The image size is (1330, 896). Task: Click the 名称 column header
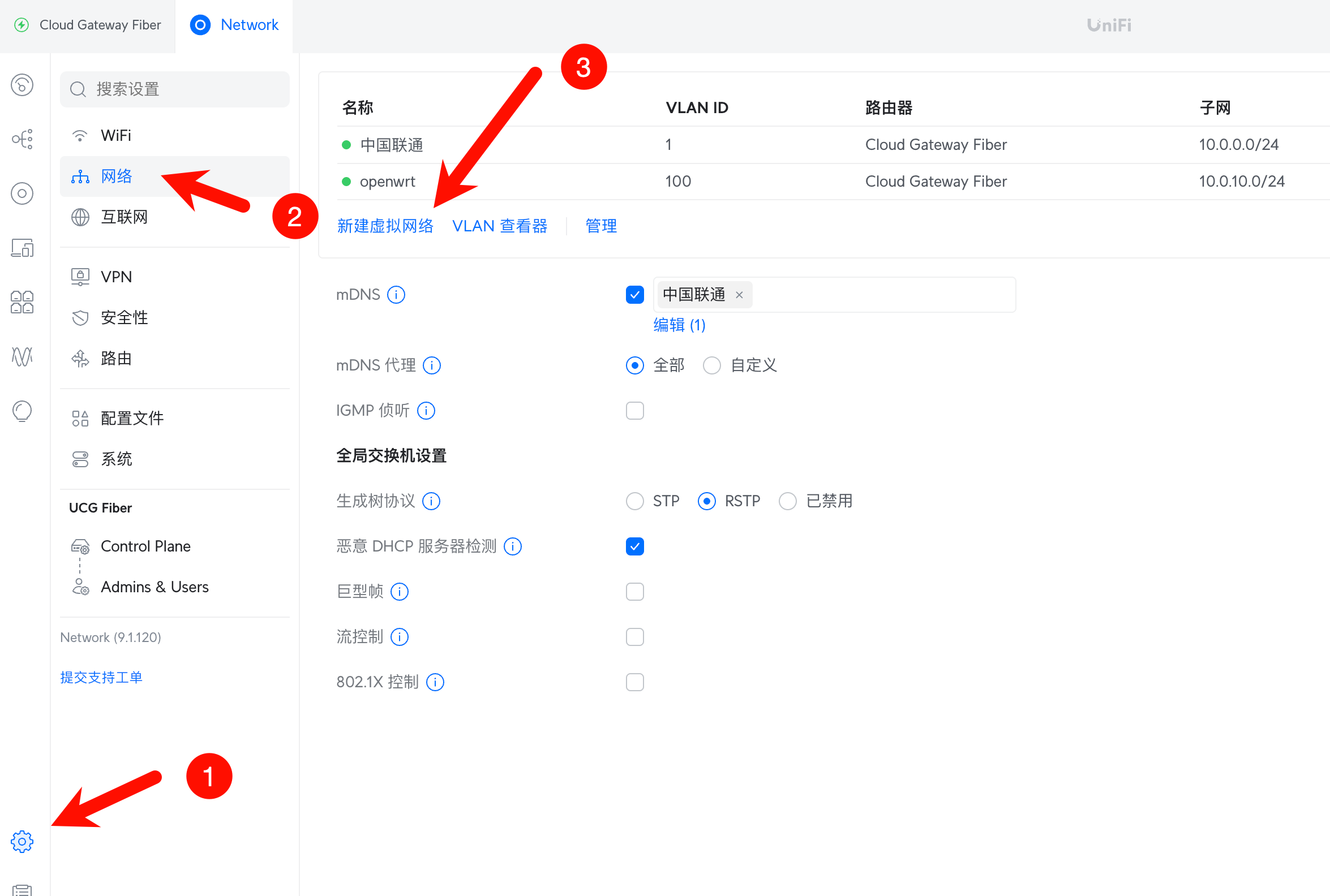pos(358,107)
